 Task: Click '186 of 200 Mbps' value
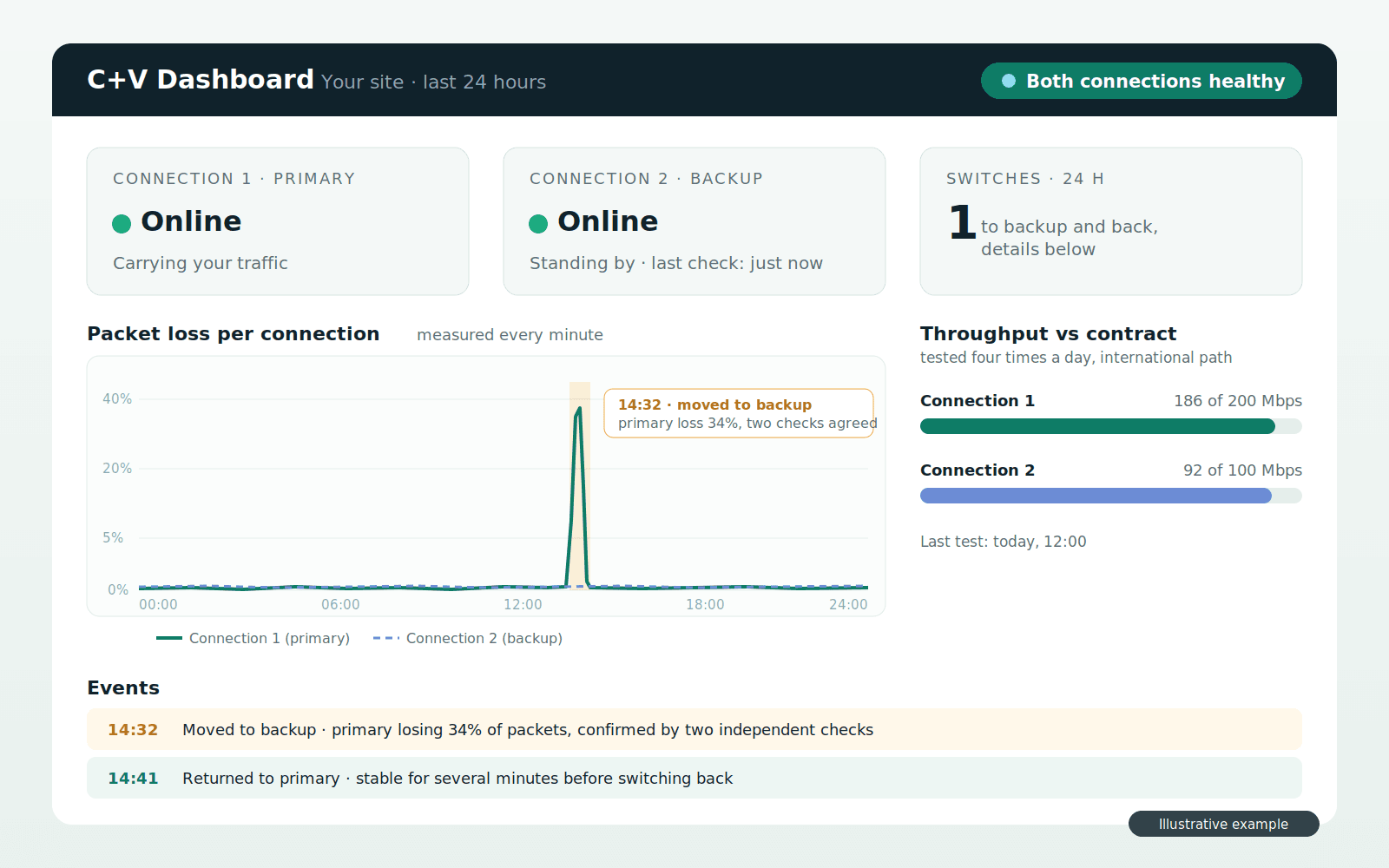[x=1238, y=401]
